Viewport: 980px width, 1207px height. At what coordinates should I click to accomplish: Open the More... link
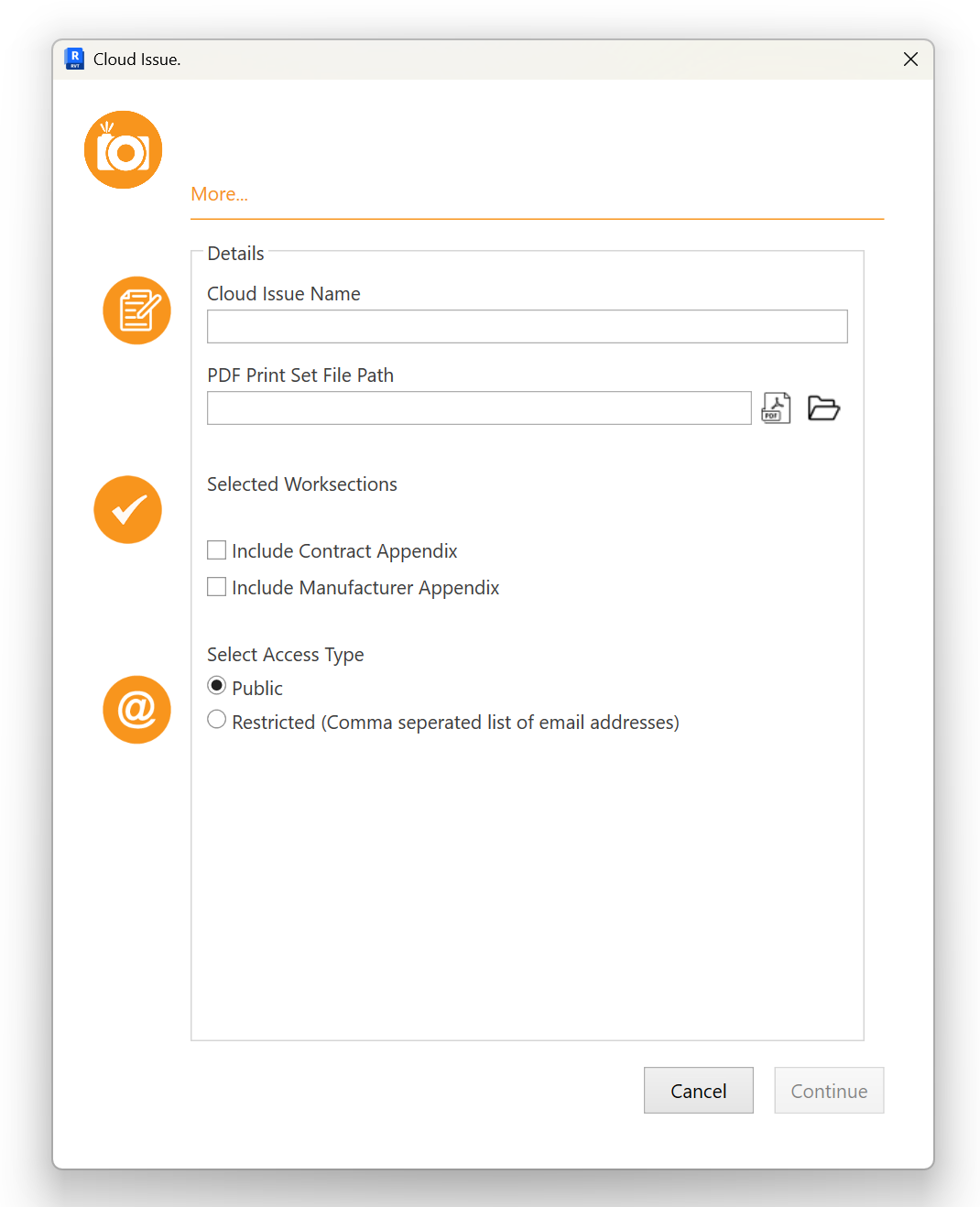tap(219, 194)
